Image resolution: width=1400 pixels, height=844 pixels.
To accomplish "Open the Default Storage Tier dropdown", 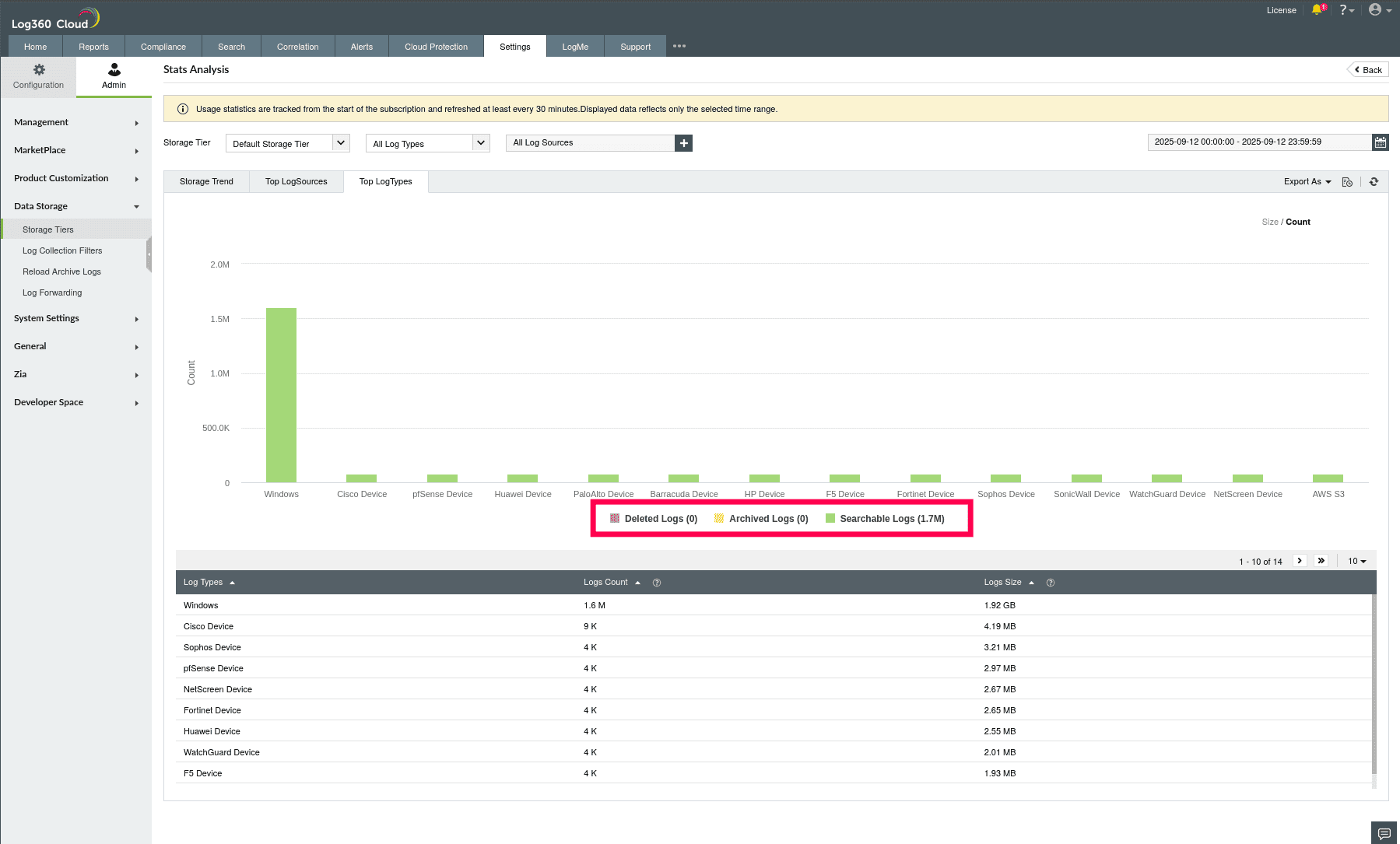I will click(x=288, y=143).
